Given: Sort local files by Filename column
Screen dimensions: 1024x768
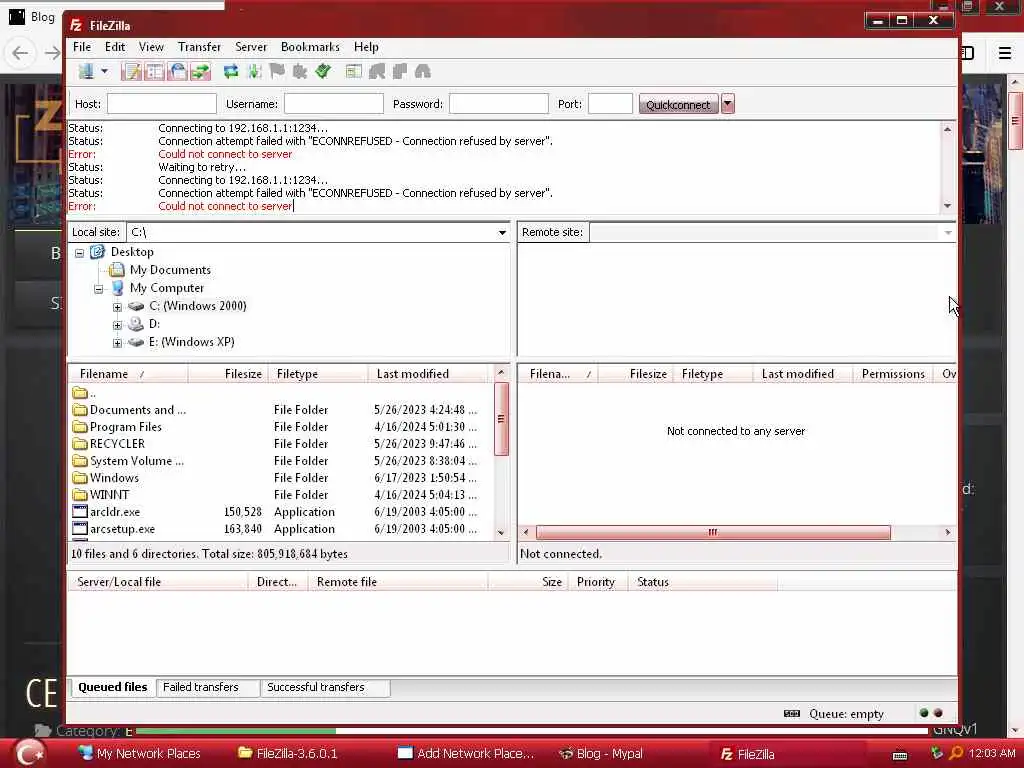Looking at the screenshot, I should pos(129,374).
